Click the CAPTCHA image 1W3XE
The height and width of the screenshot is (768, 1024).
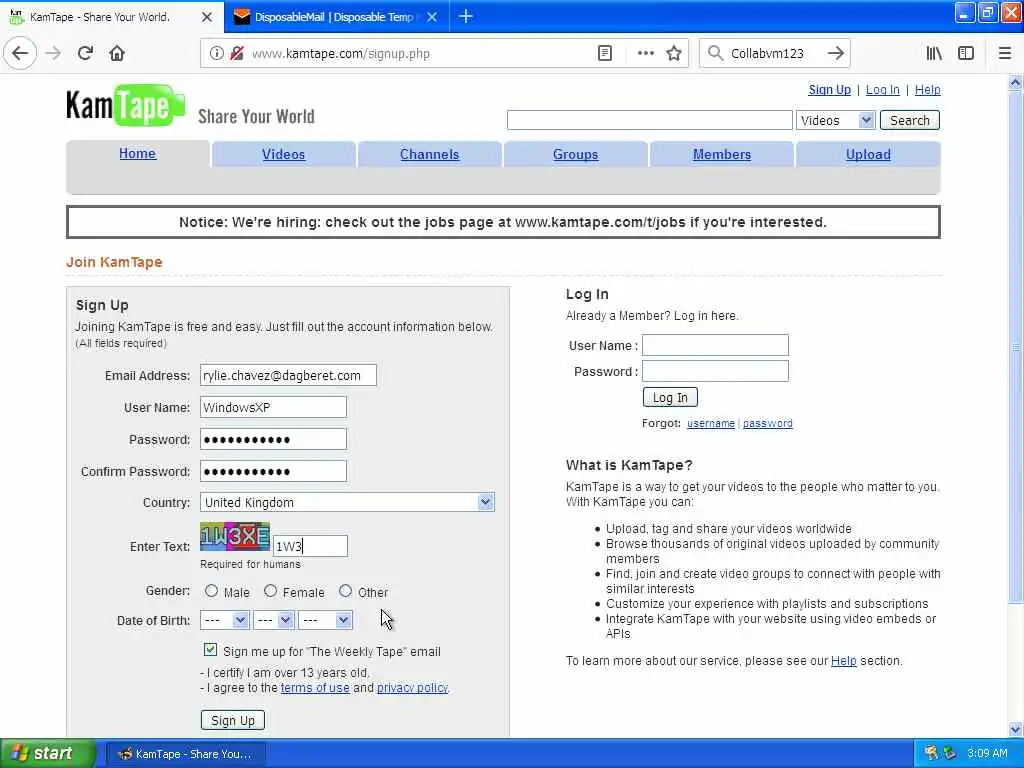pos(234,537)
